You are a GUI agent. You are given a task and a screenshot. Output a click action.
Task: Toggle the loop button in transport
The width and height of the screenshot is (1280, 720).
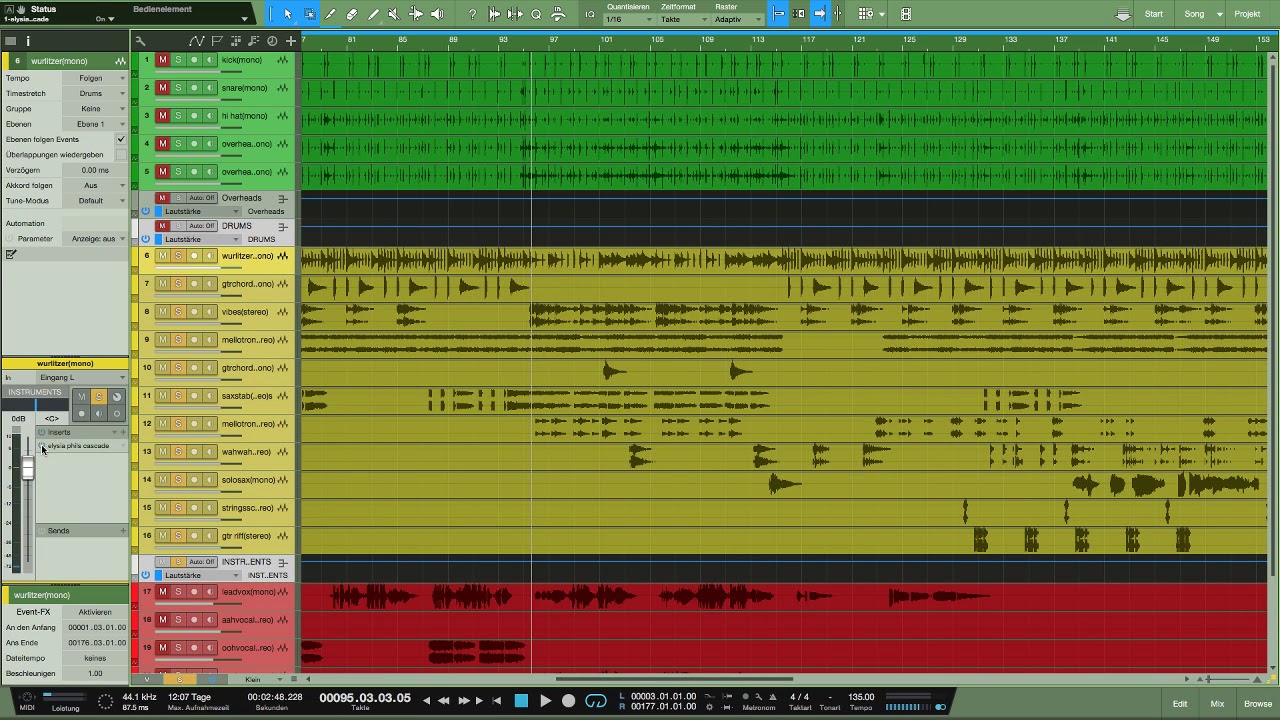(x=595, y=701)
